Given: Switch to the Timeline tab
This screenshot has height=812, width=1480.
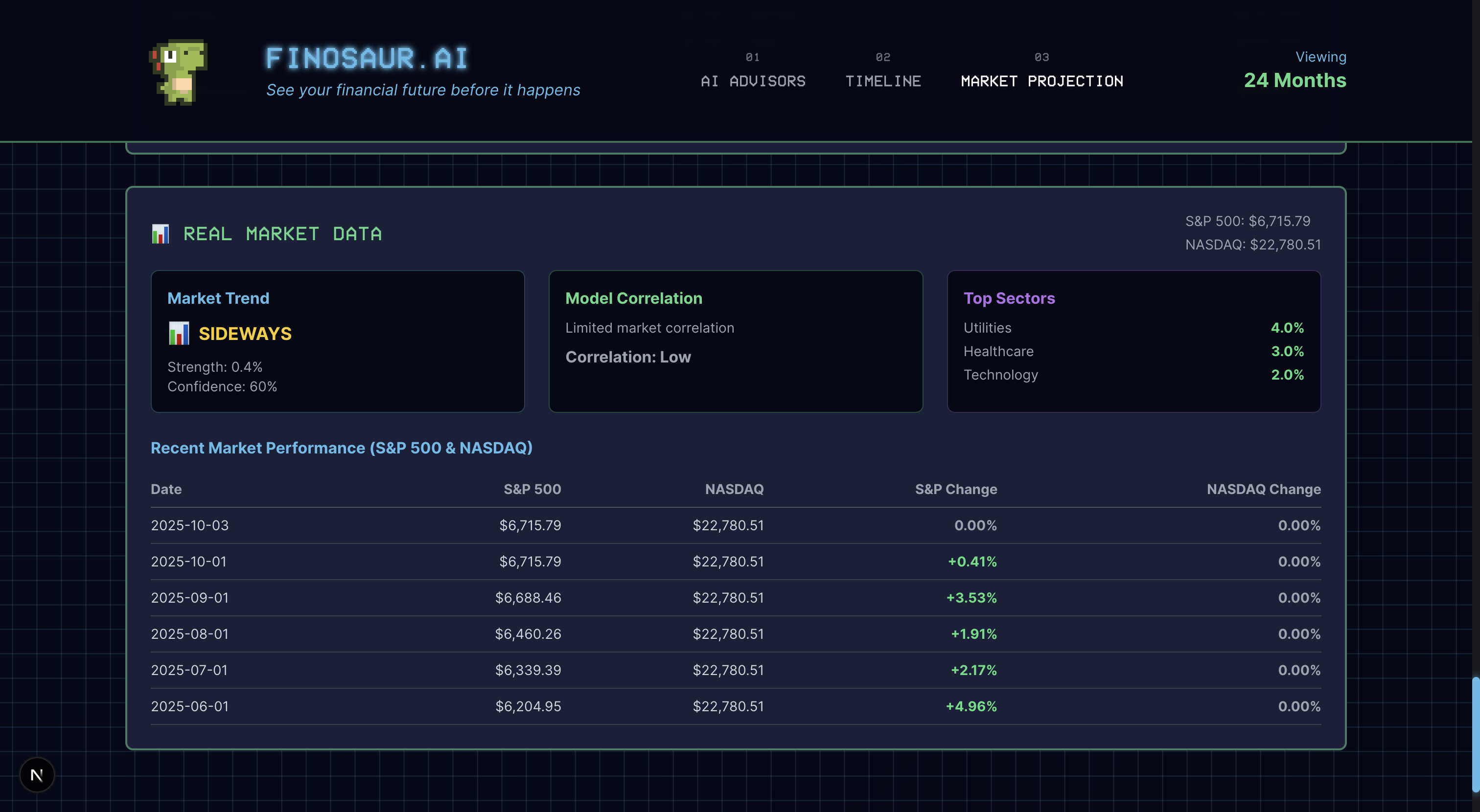Looking at the screenshot, I should tap(882, 80).
